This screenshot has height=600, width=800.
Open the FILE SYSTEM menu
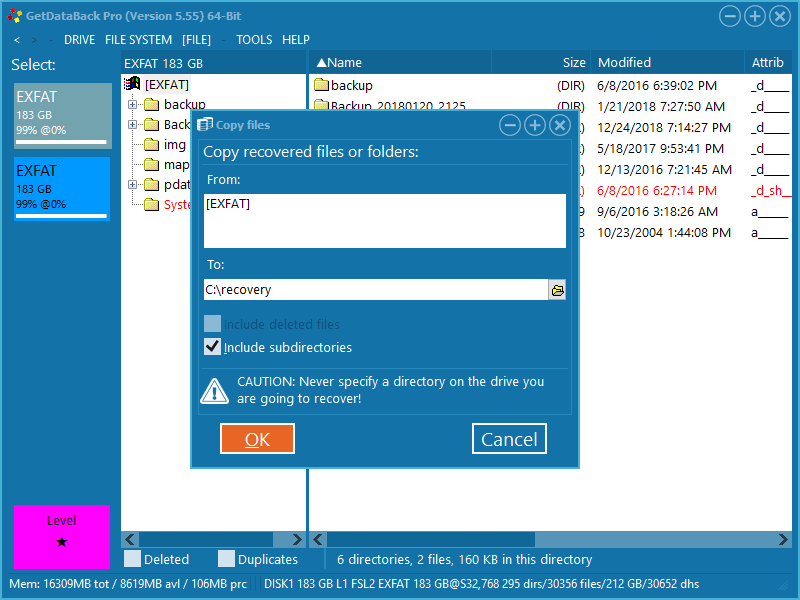[x=138, y=40]
